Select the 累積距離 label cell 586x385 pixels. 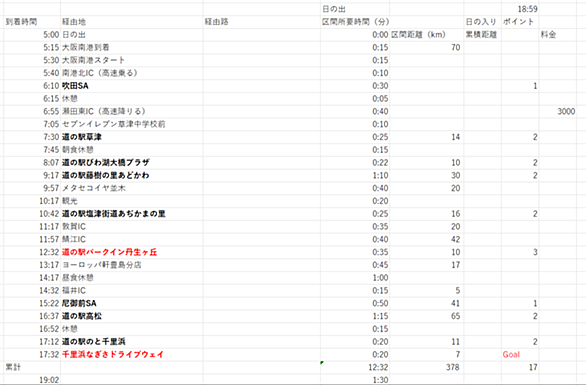click(x=482, y=34)
